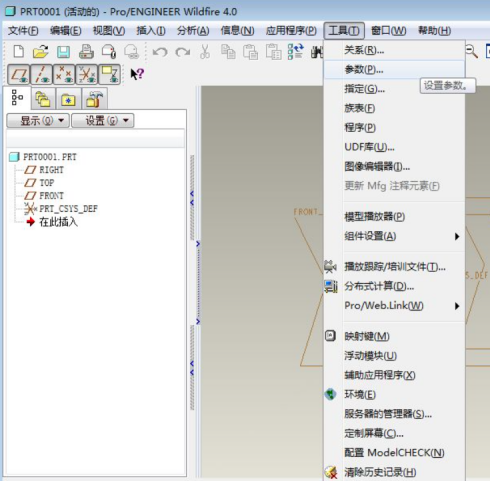
Task: Click the Redo arrow icon
Action: pyautogui.click(x=183, y=52)
